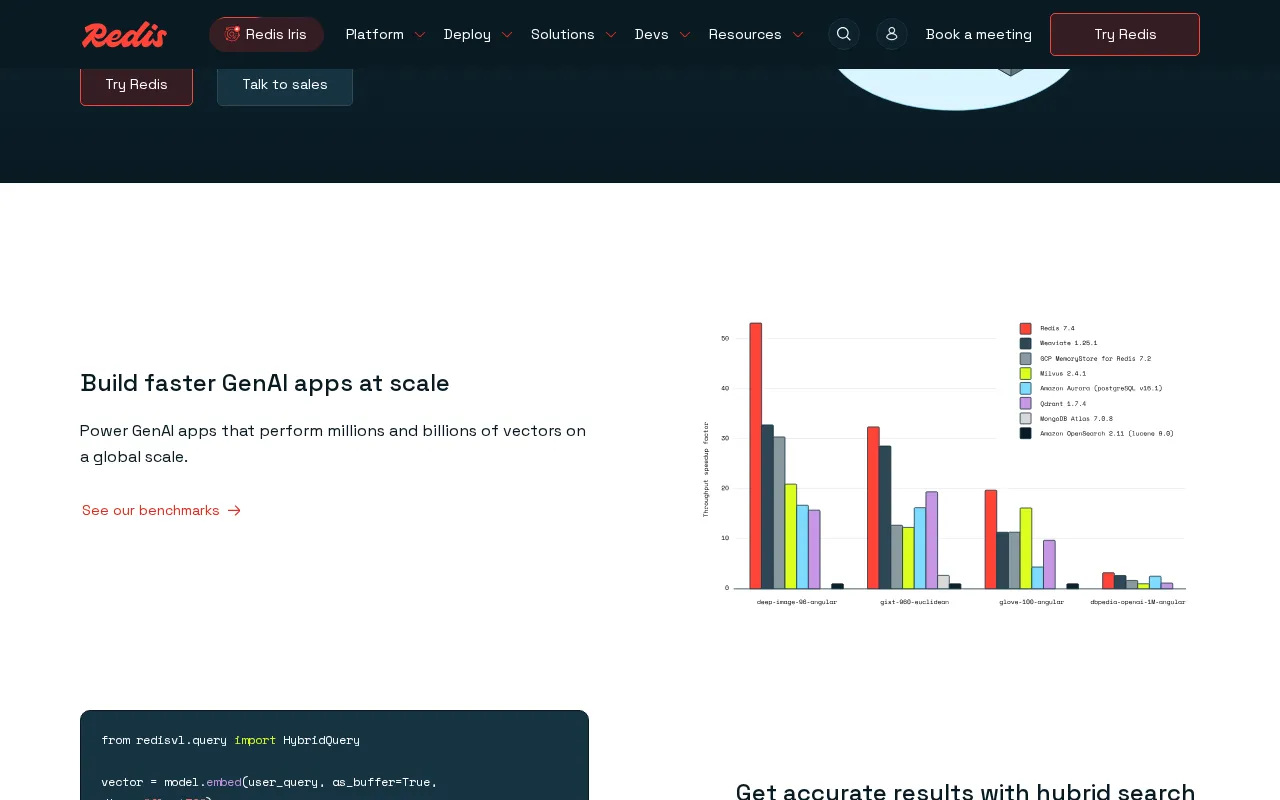
Task: Open the Redis Iris pill button
Action: (x=266, y=34)
